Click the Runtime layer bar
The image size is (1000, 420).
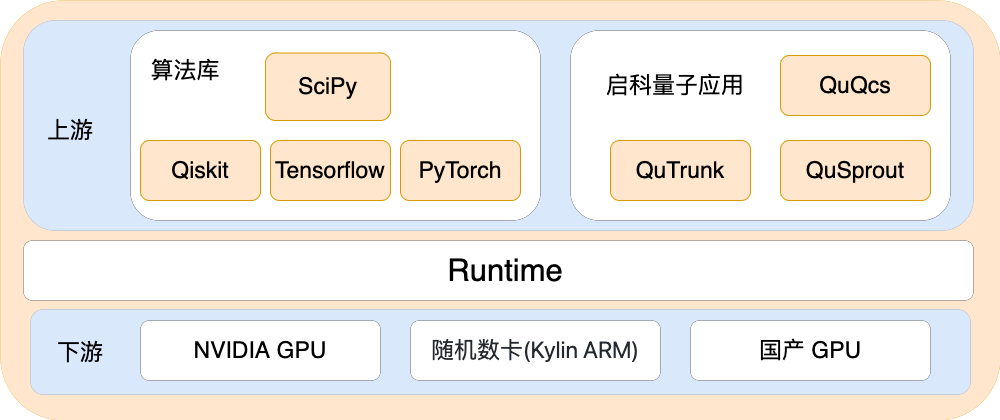coord(499,270)
